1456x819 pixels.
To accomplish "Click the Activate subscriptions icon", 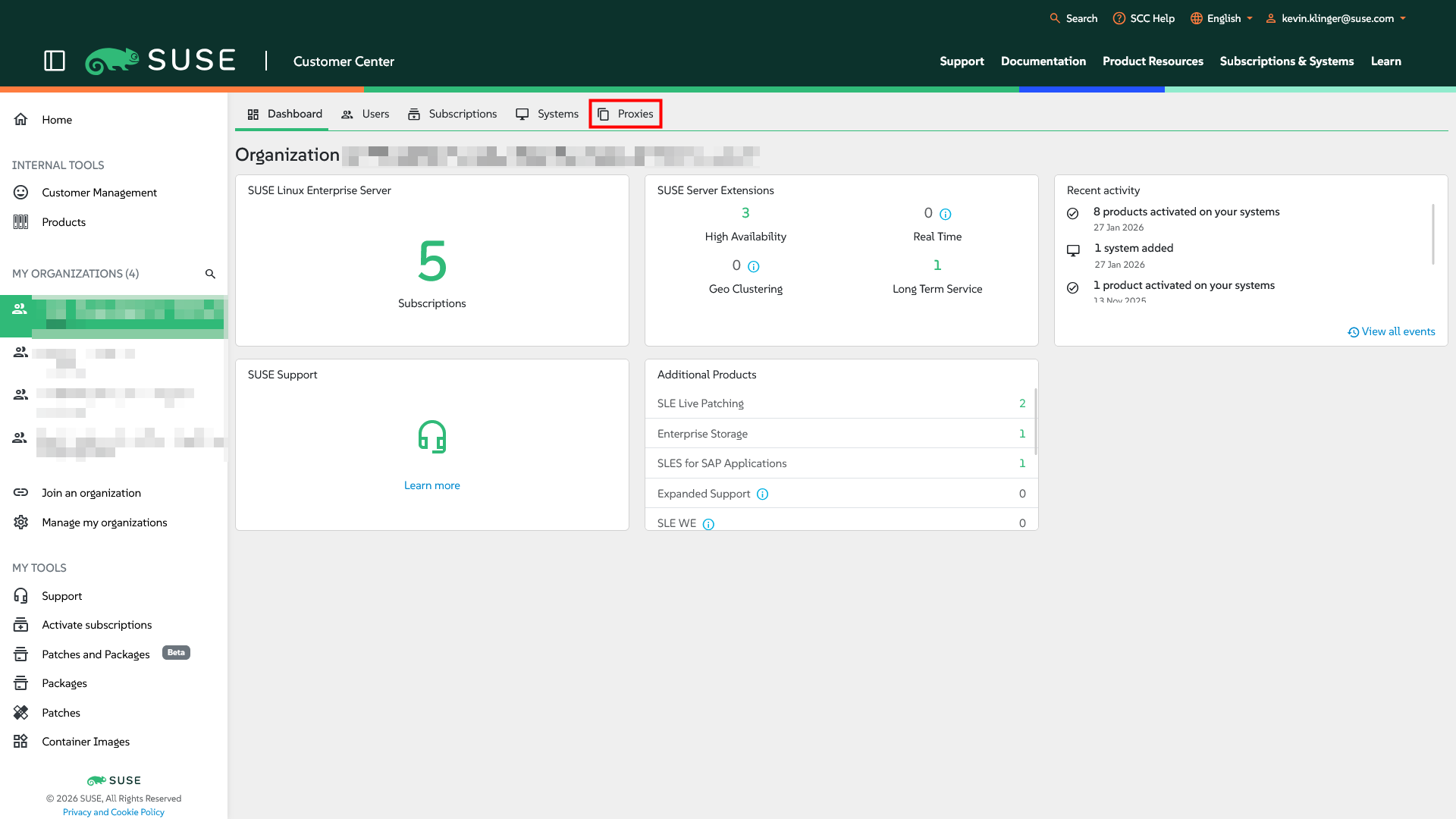I will pos(21,625).
